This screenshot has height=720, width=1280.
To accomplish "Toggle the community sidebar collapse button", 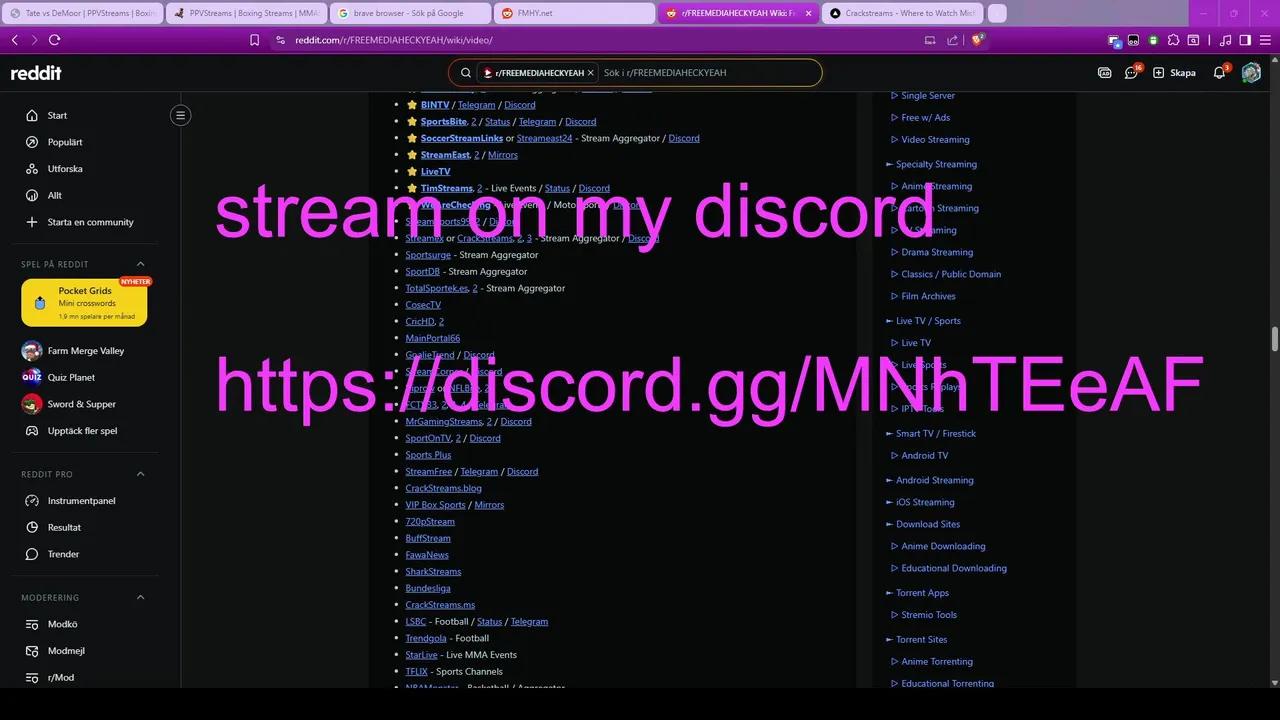I will 180,115.
